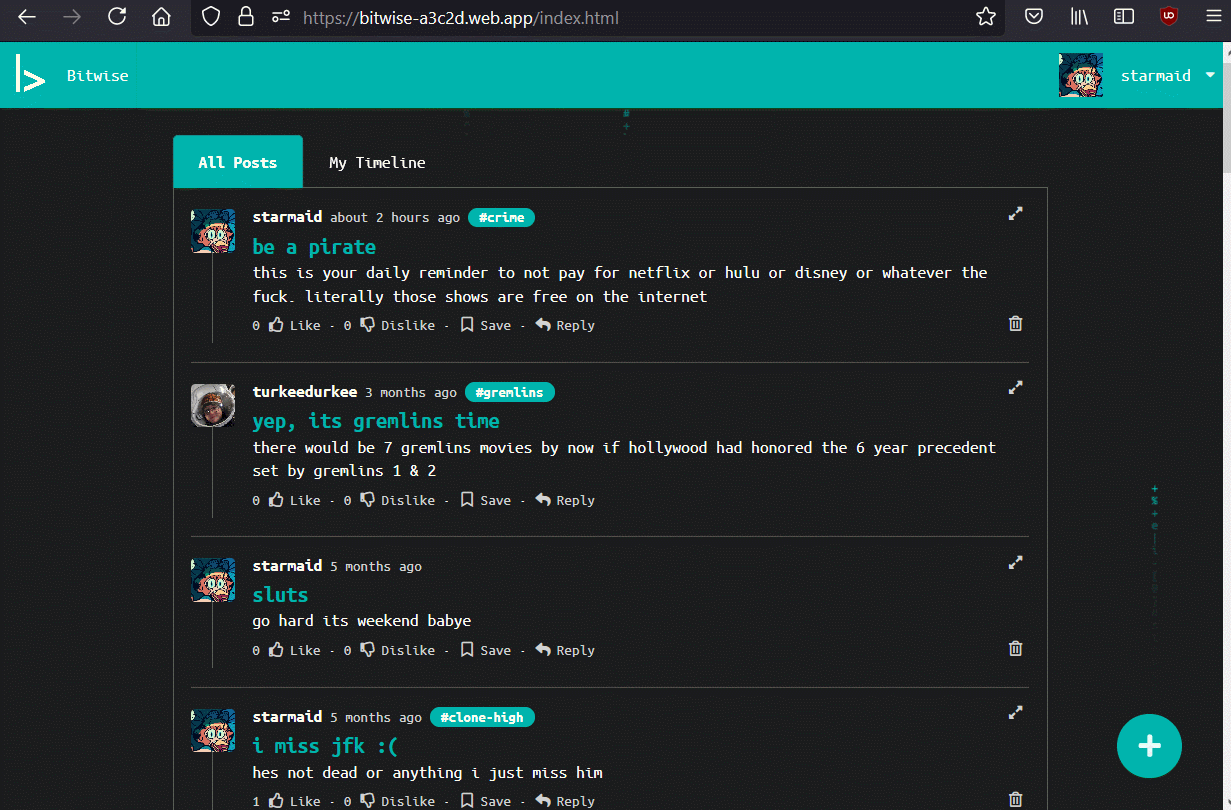Click turkeedurkee's profile avatar

(x=213, y=406)
